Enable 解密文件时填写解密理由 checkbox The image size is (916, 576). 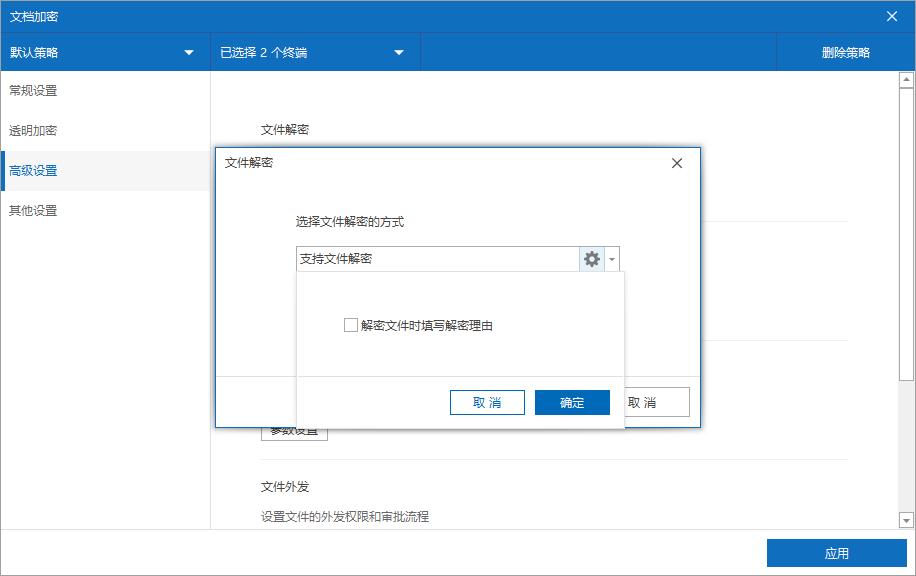point(350,325)
